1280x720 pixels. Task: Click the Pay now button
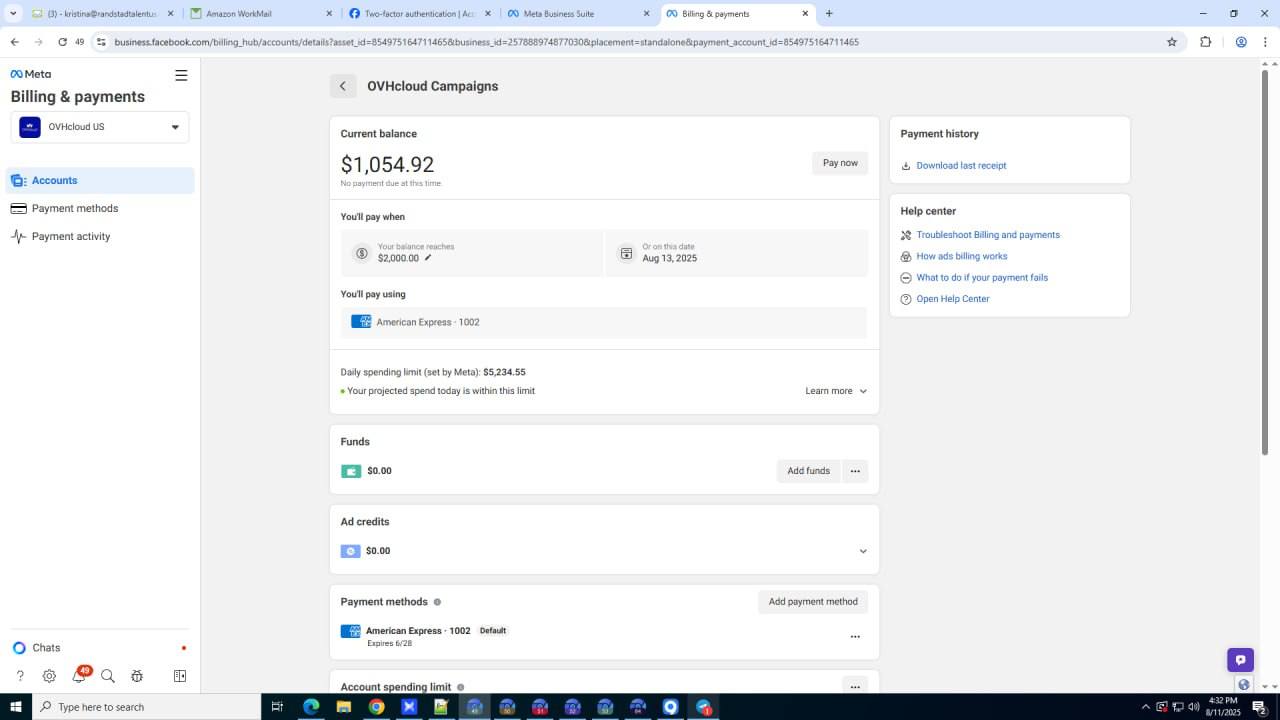840,163
